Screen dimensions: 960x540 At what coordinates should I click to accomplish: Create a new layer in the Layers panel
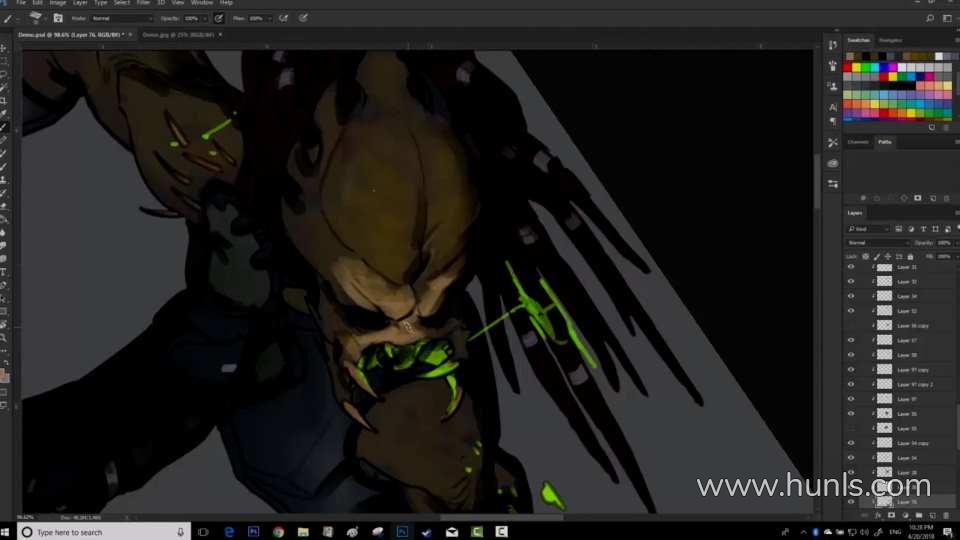pos(932,516)
